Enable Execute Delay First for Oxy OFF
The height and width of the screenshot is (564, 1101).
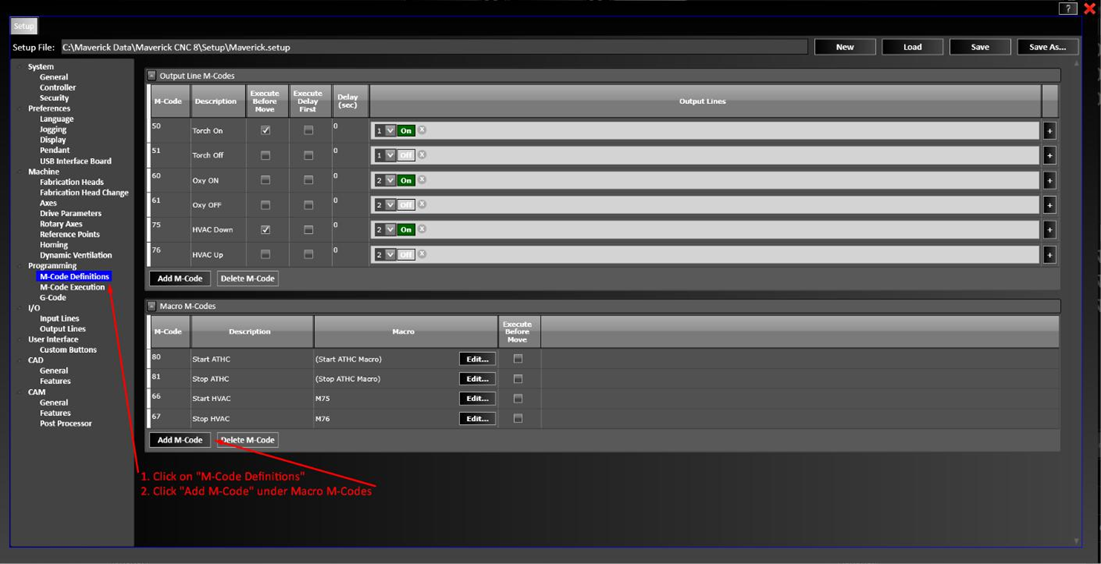pos(308,205)
